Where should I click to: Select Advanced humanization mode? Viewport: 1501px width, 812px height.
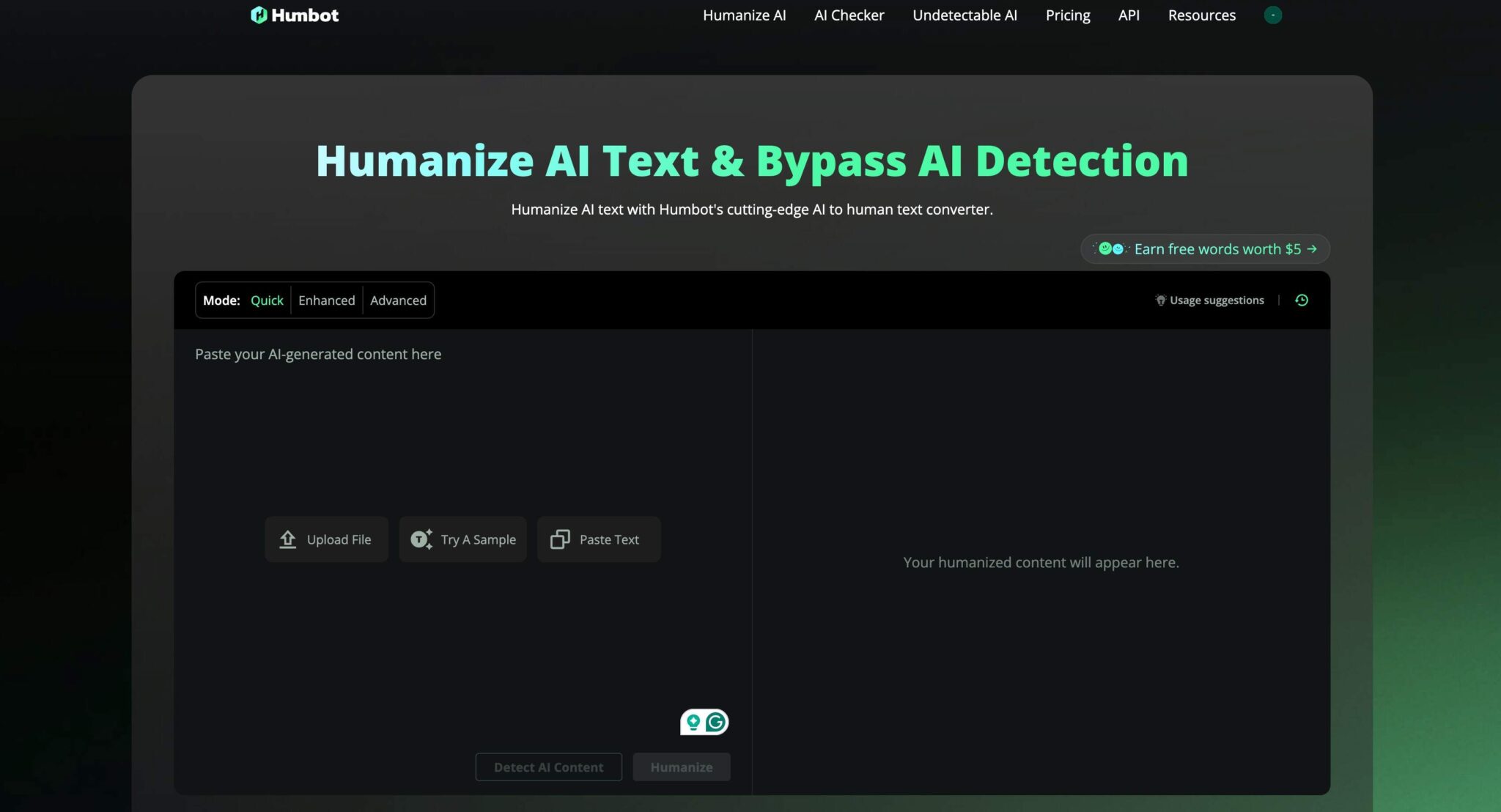(x=398, y=300)
